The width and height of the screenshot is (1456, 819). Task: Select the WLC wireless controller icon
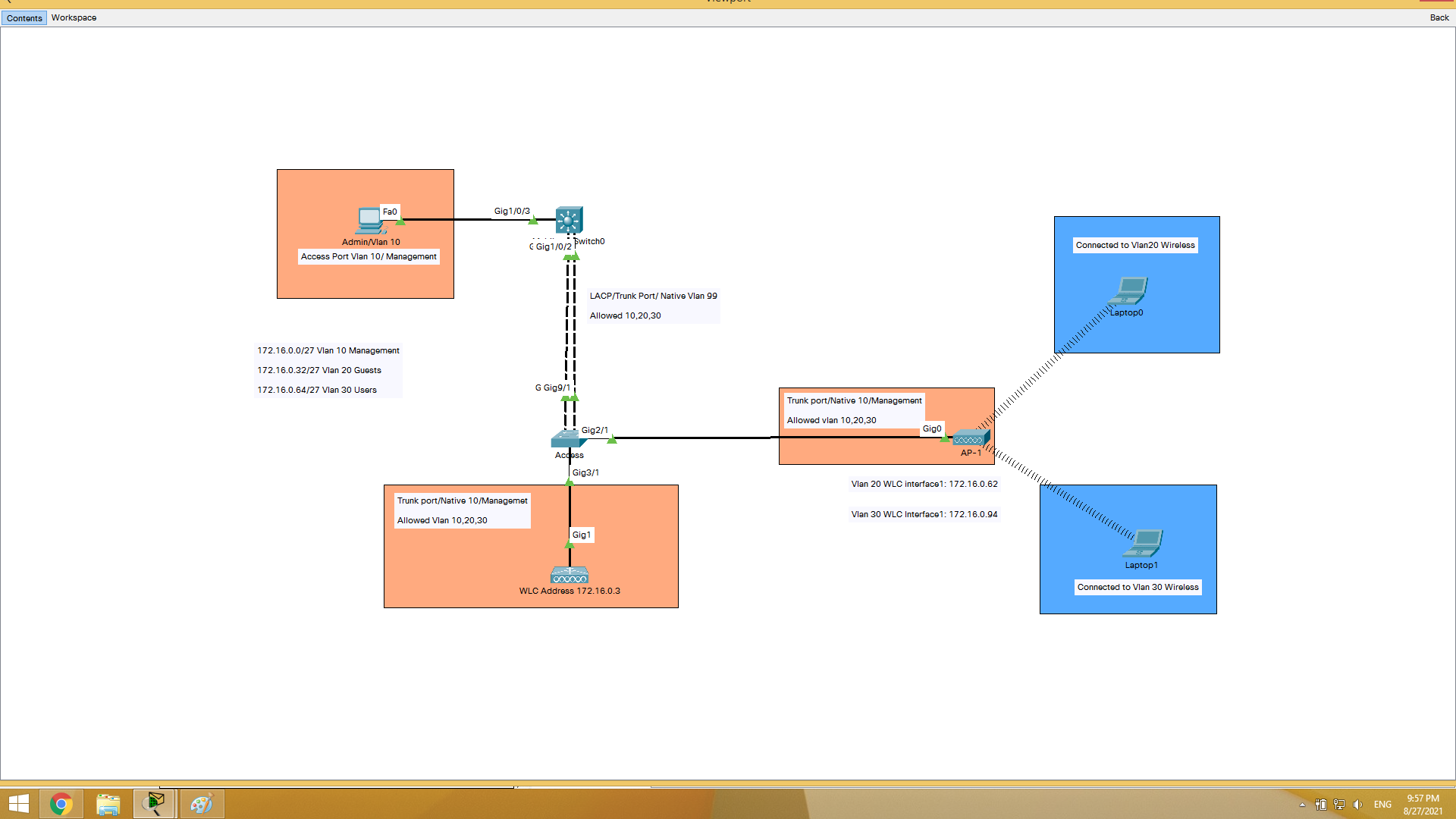570,576
